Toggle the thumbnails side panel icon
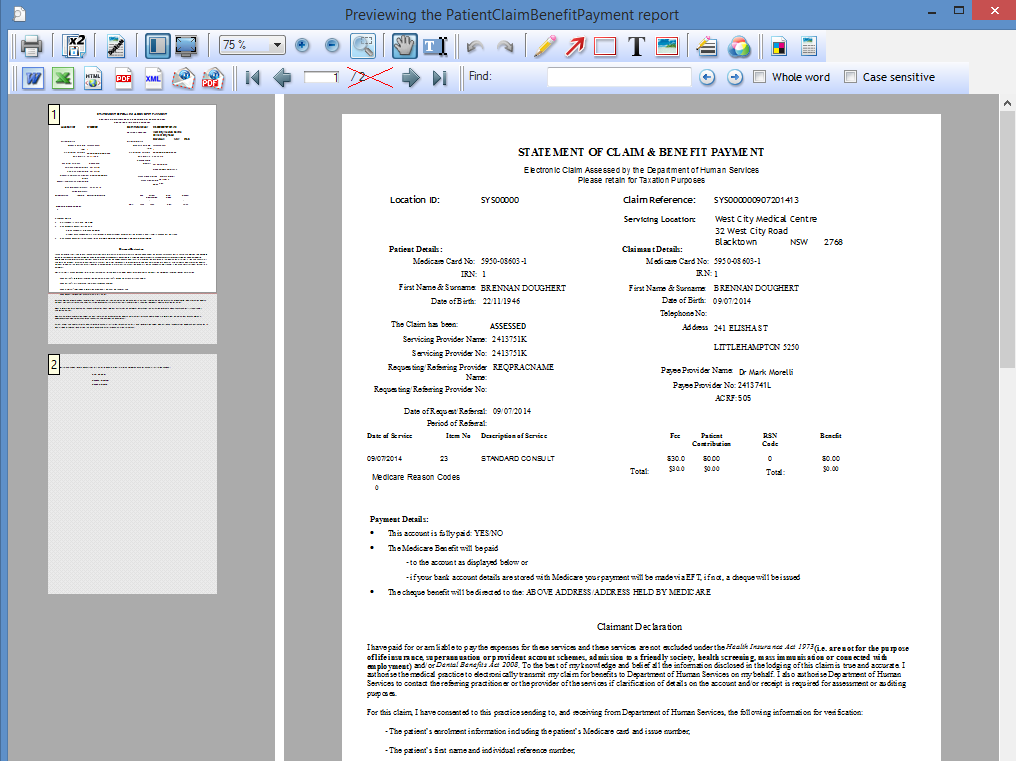The image size is (1016, 761). tap(157, 46)
